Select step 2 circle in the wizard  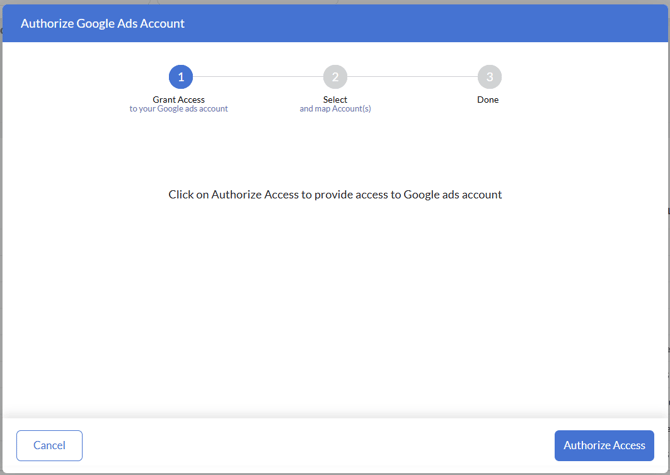pyautogui.click(x=335, y=77)
